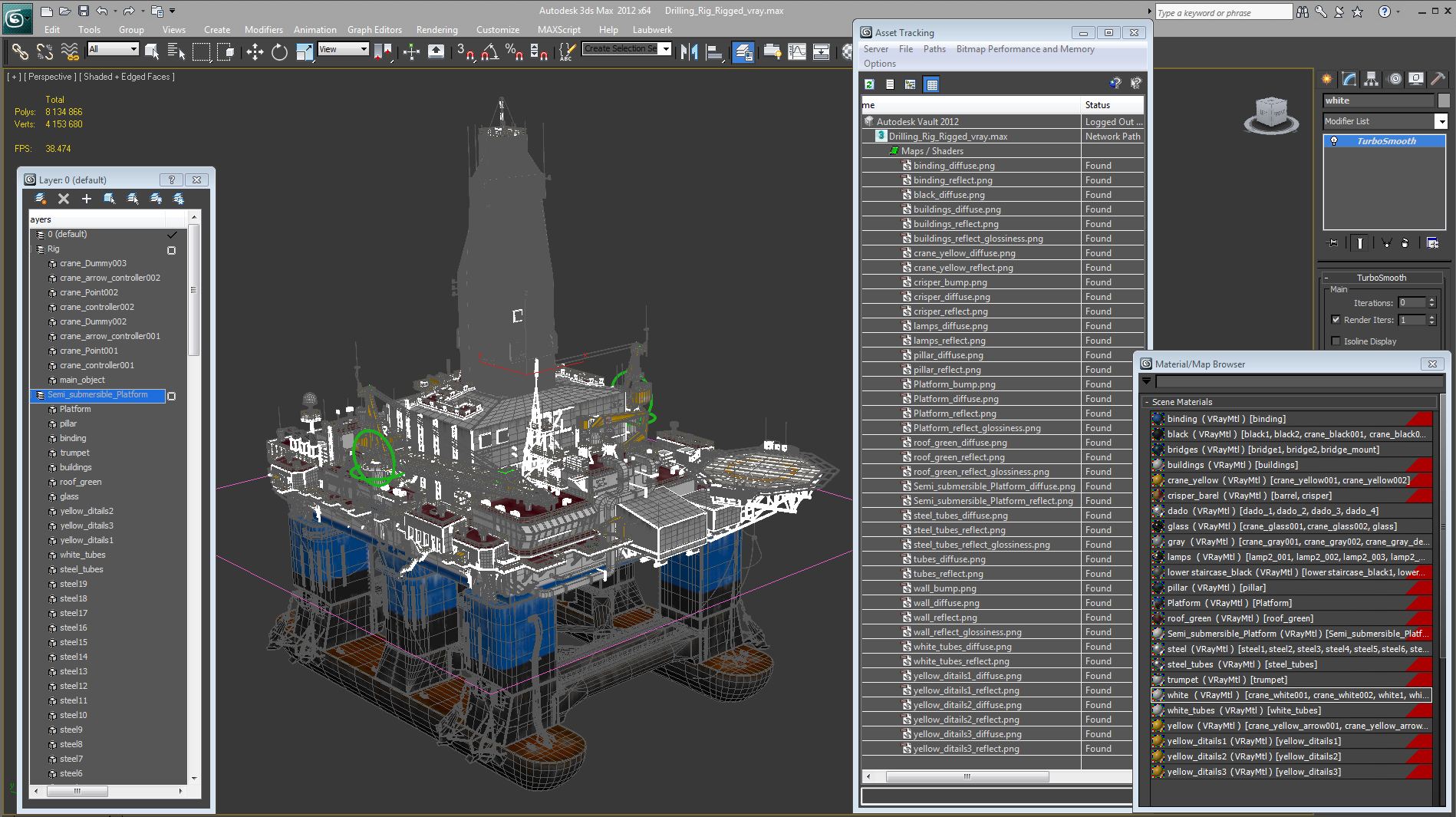Click the Align tool icon
This screenshot has width=1456, height=817.
[714, 51]
